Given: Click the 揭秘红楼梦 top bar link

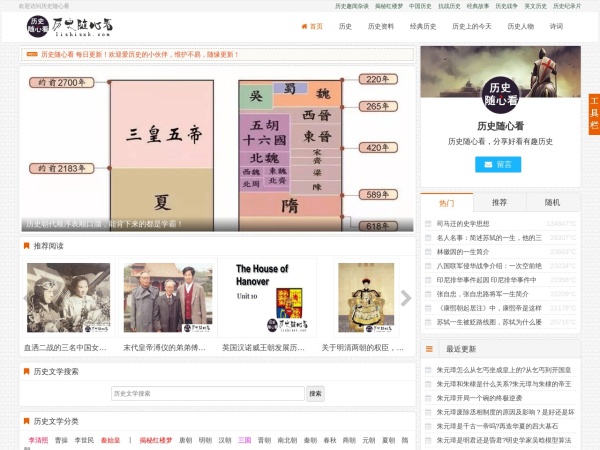Looking at the screenshot, I should pos(389,6).
